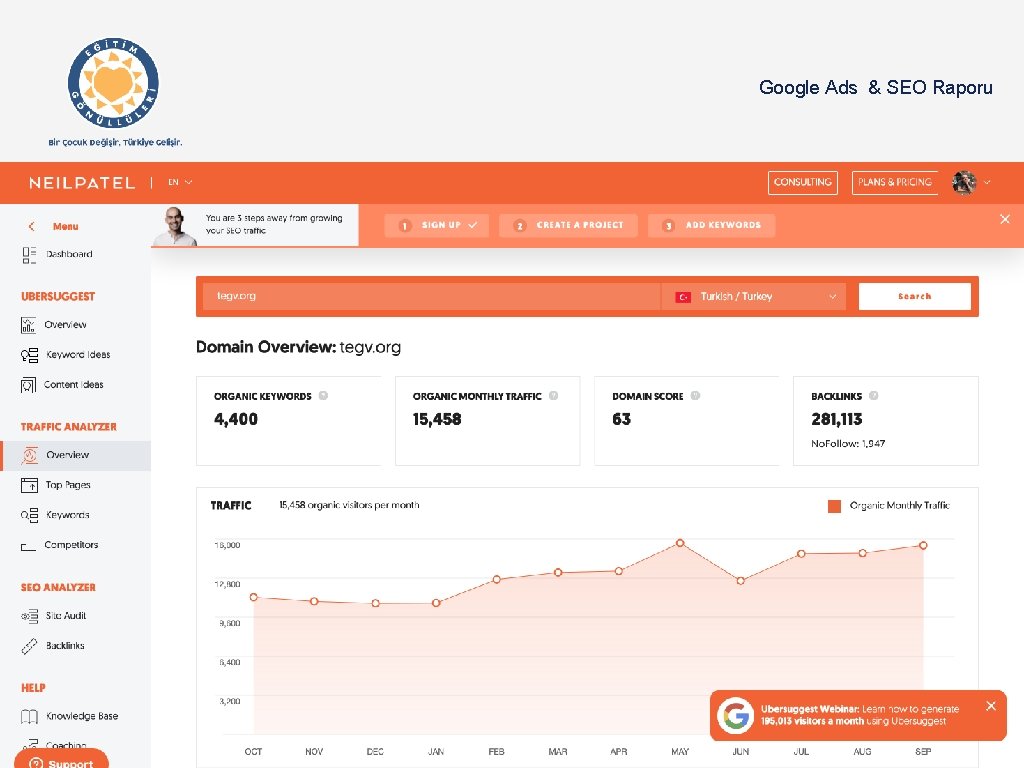
Task: Click the PLANS & PRICING button
Action: (x=895, y=183)
